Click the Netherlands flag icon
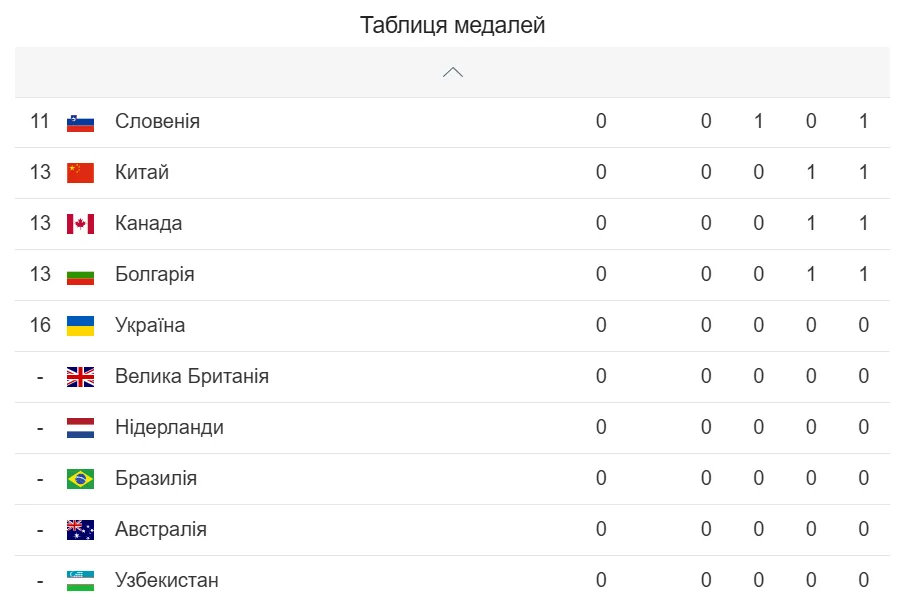The height and width of the screenshot is (604, 917). 80,428
